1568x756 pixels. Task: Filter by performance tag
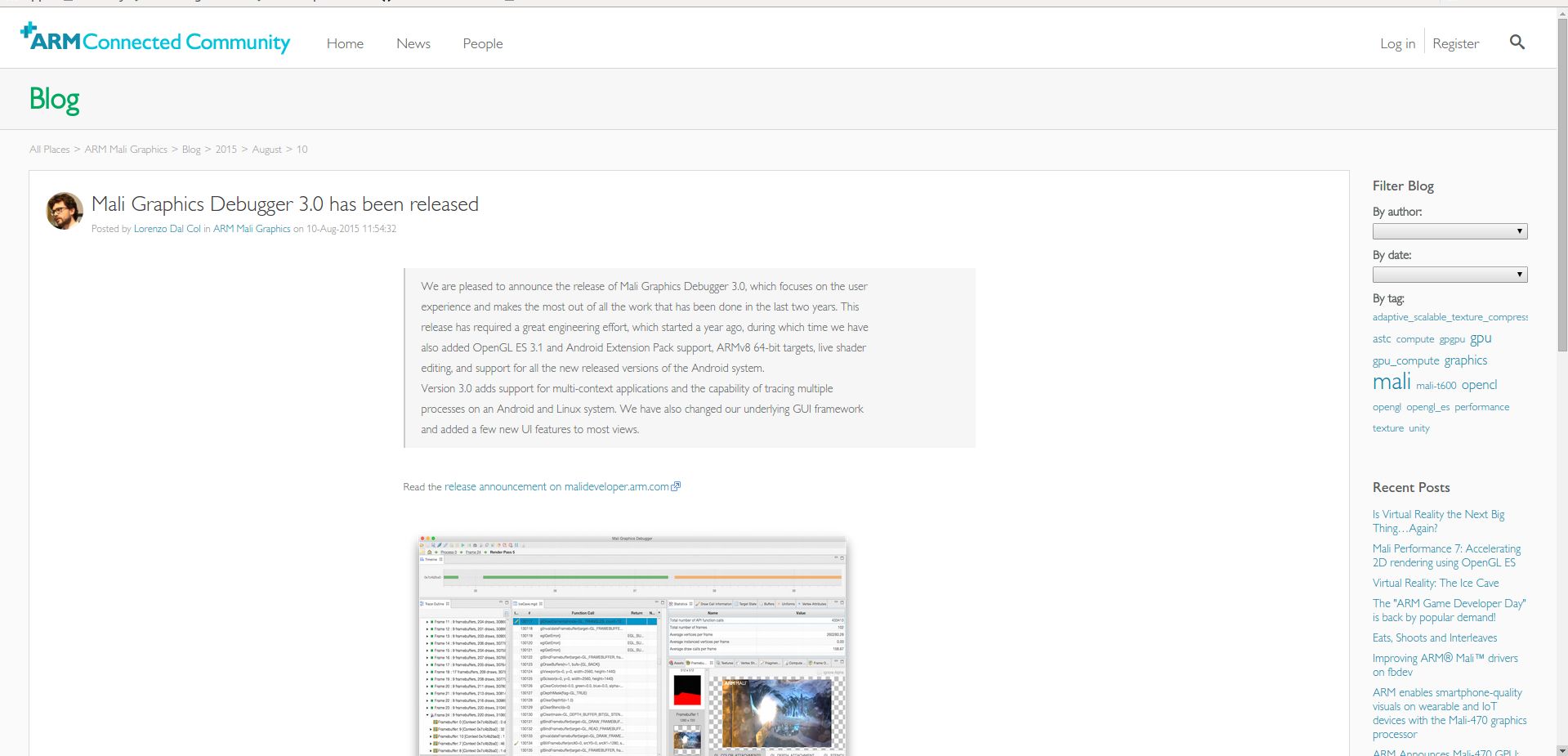tap(1482, 407)
